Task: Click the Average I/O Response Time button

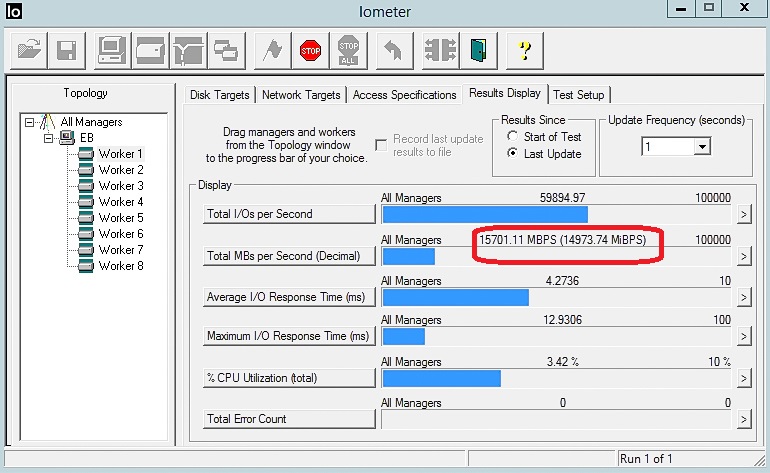Action: 287,297
